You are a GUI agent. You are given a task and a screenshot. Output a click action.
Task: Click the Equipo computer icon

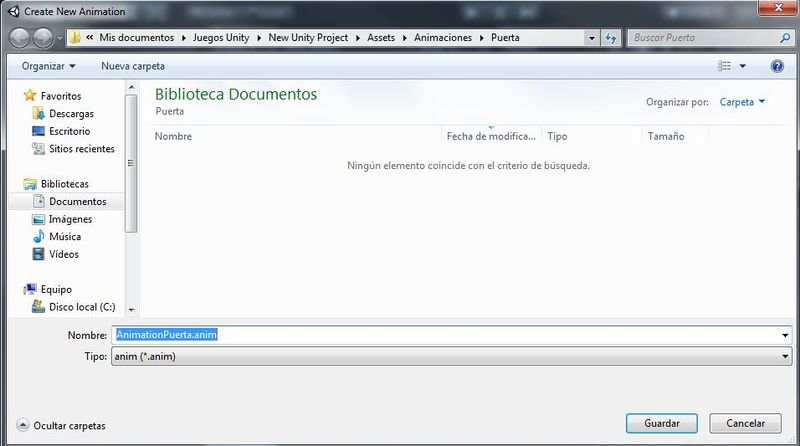pos(30,289)
